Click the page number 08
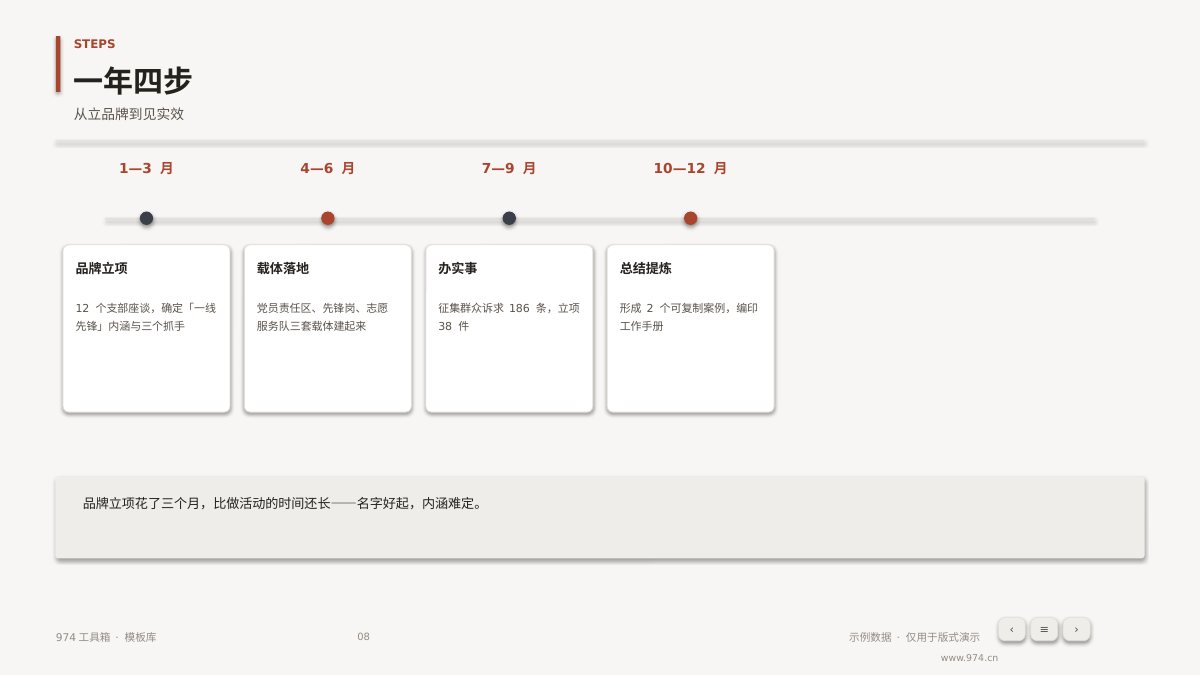Viewport: 1200px width, 675px height. [363, 637]
